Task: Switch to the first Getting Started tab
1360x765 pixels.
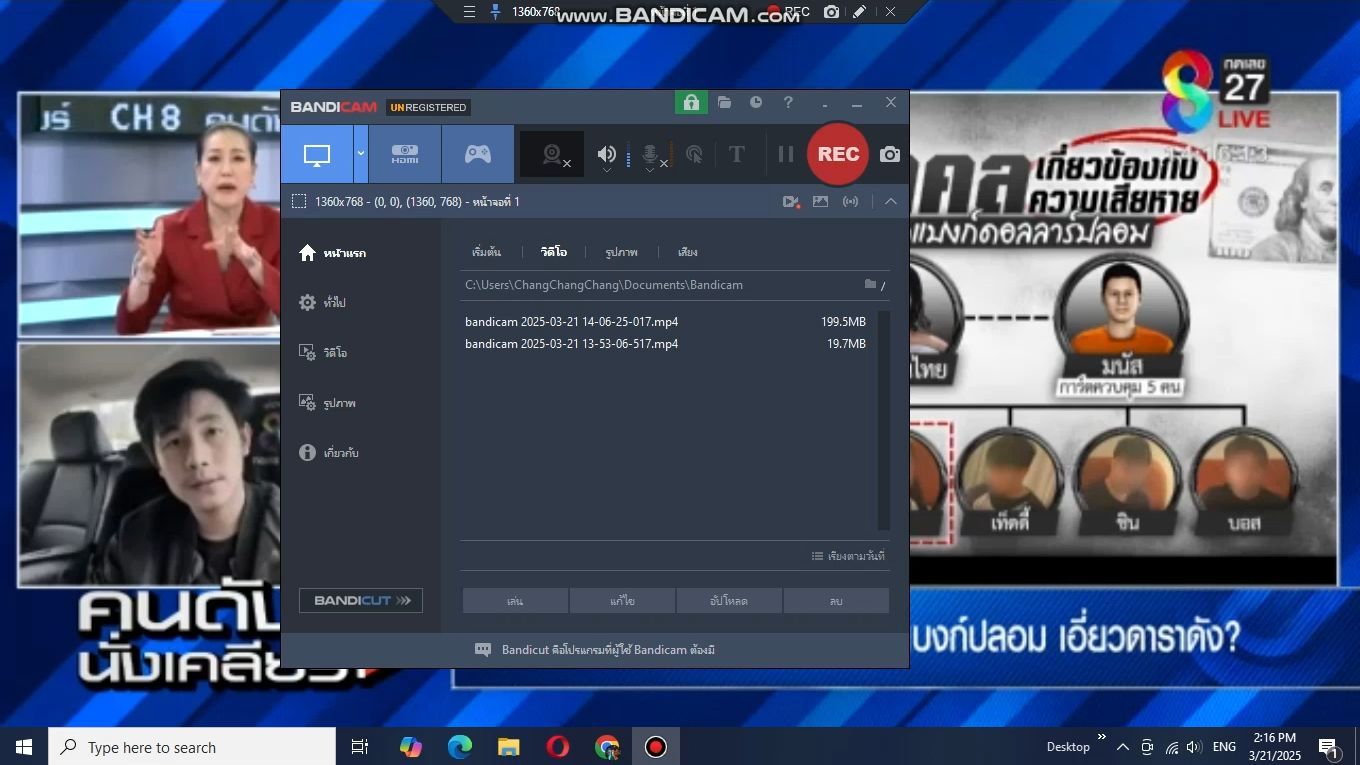Action: (486, 252)
